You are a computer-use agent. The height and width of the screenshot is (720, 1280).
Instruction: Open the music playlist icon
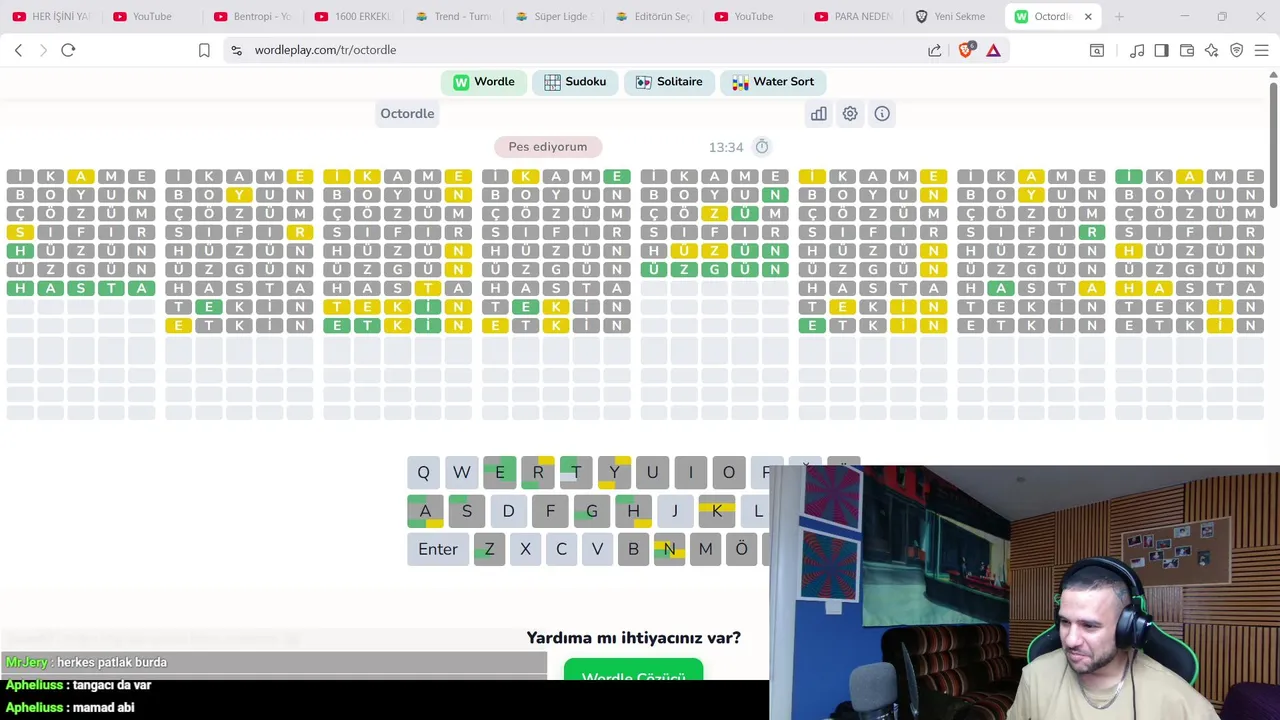pyautogui.click(x=1137, y=50)
